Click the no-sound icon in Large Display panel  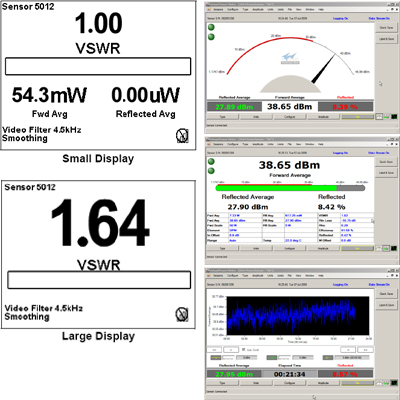(x=182, y=314)
